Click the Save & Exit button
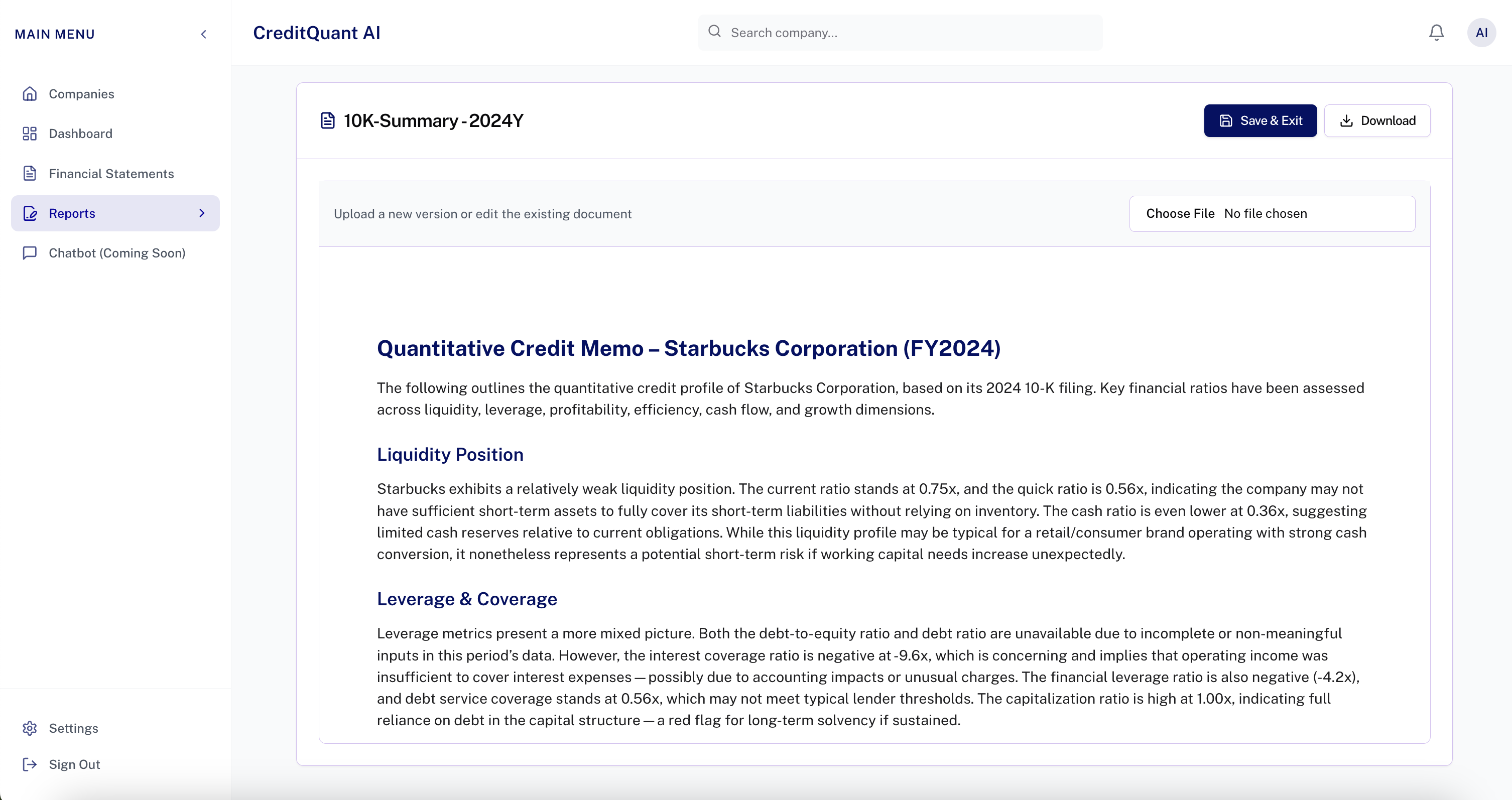Image resolution: width=1512 pixels, height=800 pixels. 1260,120
